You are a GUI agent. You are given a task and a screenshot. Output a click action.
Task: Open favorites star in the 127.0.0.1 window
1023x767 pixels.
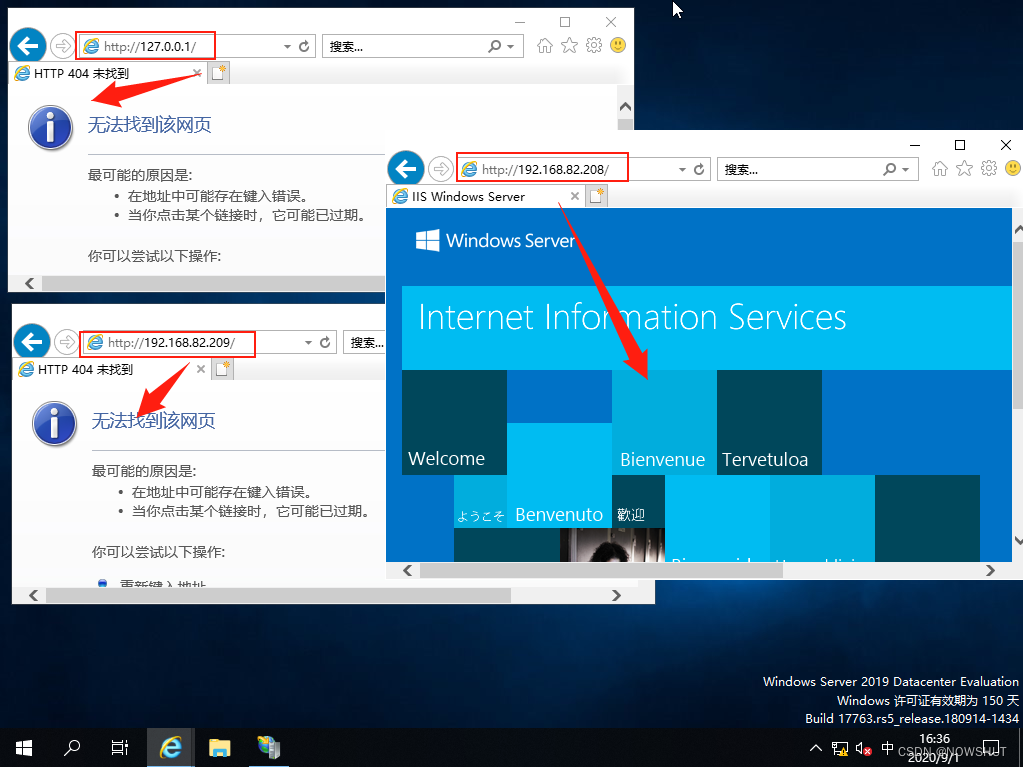coord(569,45)
